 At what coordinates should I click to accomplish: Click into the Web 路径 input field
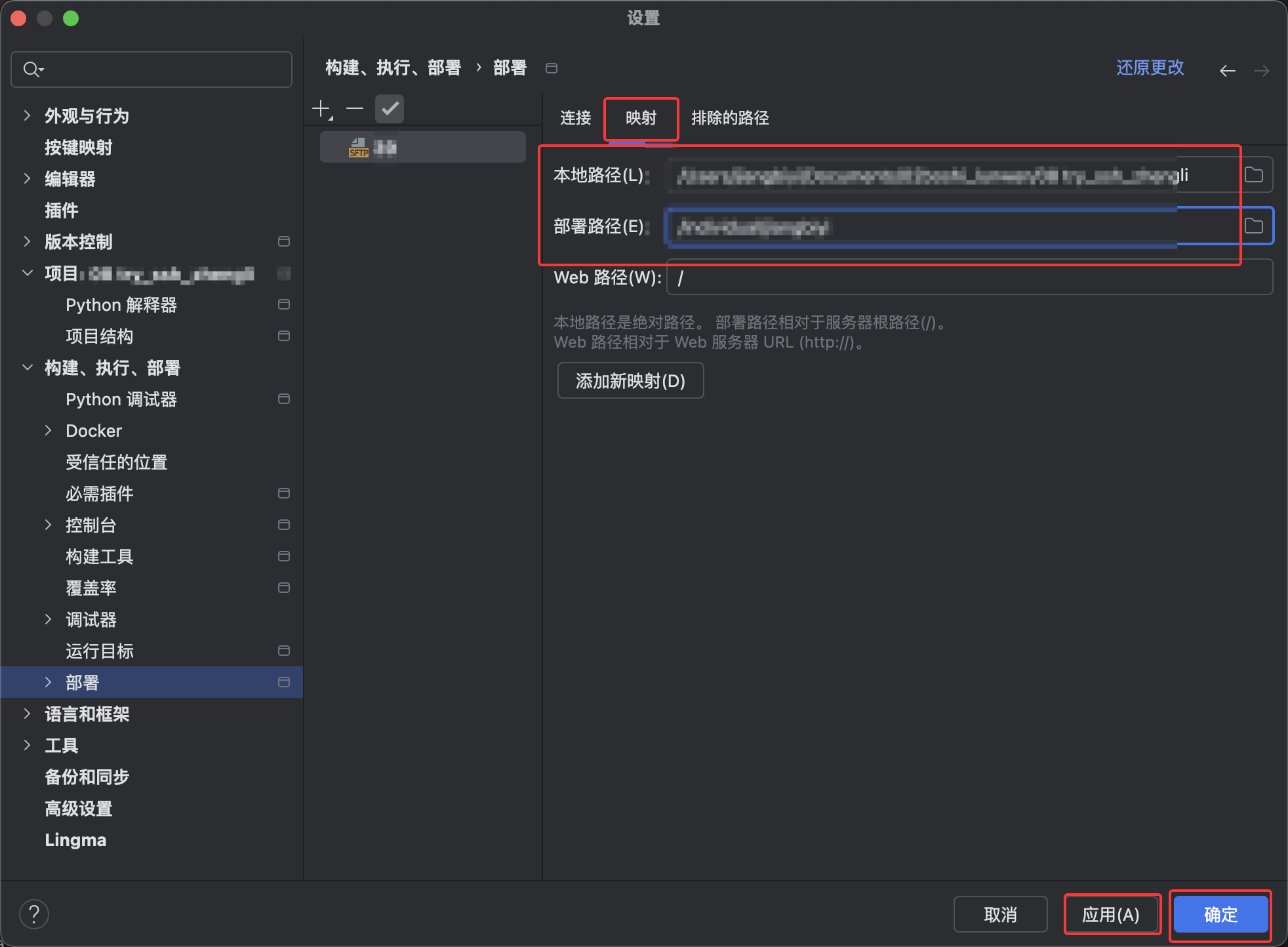[x=969, y=277]
